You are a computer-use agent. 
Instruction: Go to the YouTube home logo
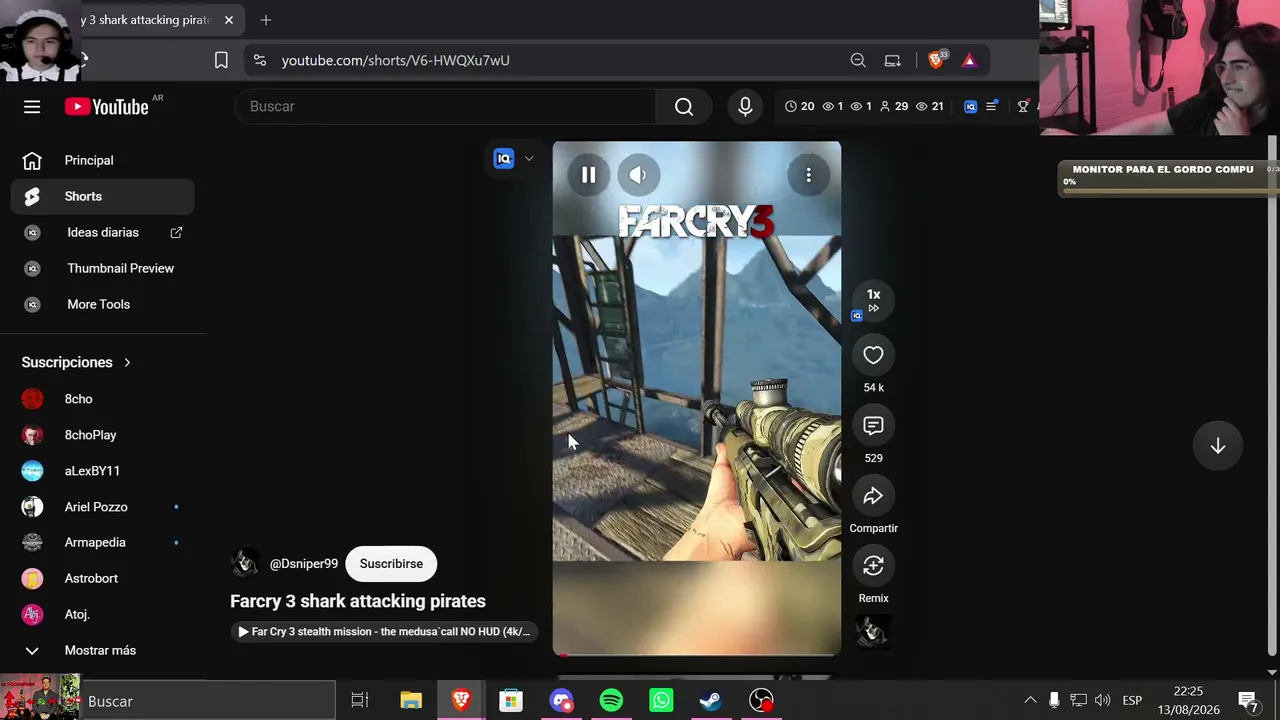click(x=107, y=106)
